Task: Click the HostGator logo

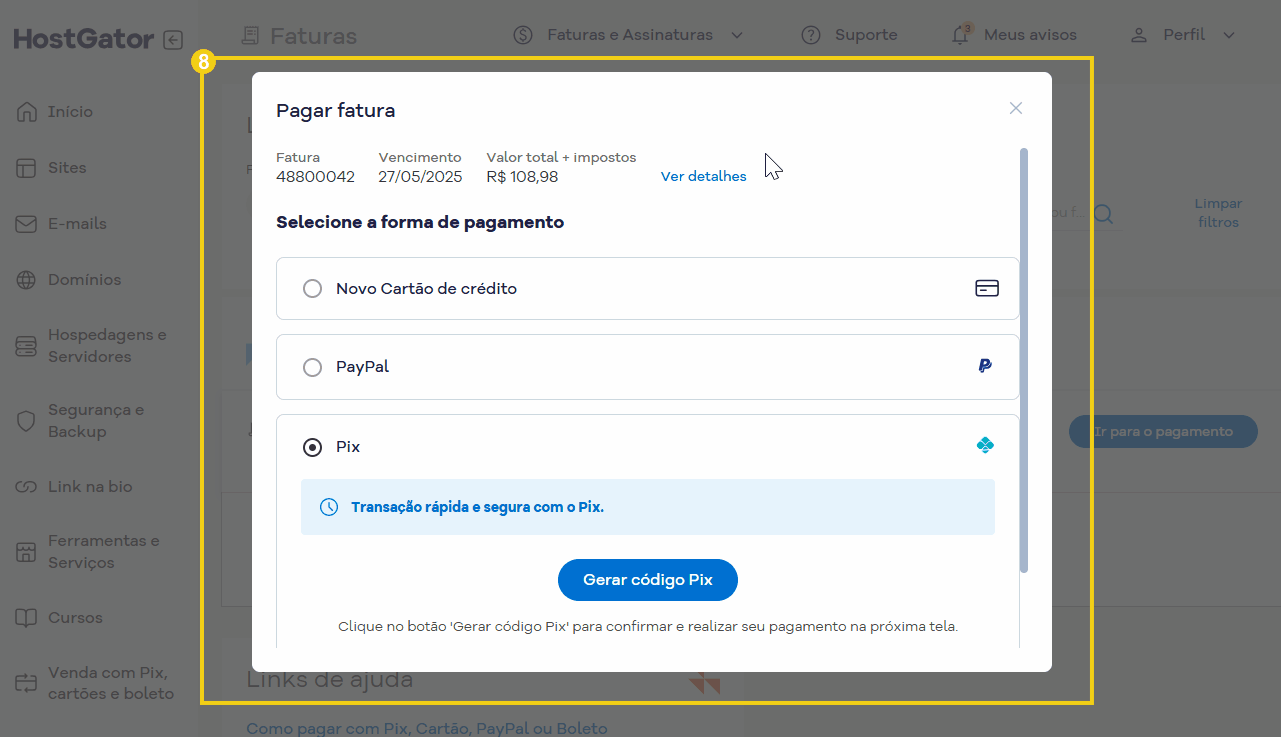Action: 84,39
